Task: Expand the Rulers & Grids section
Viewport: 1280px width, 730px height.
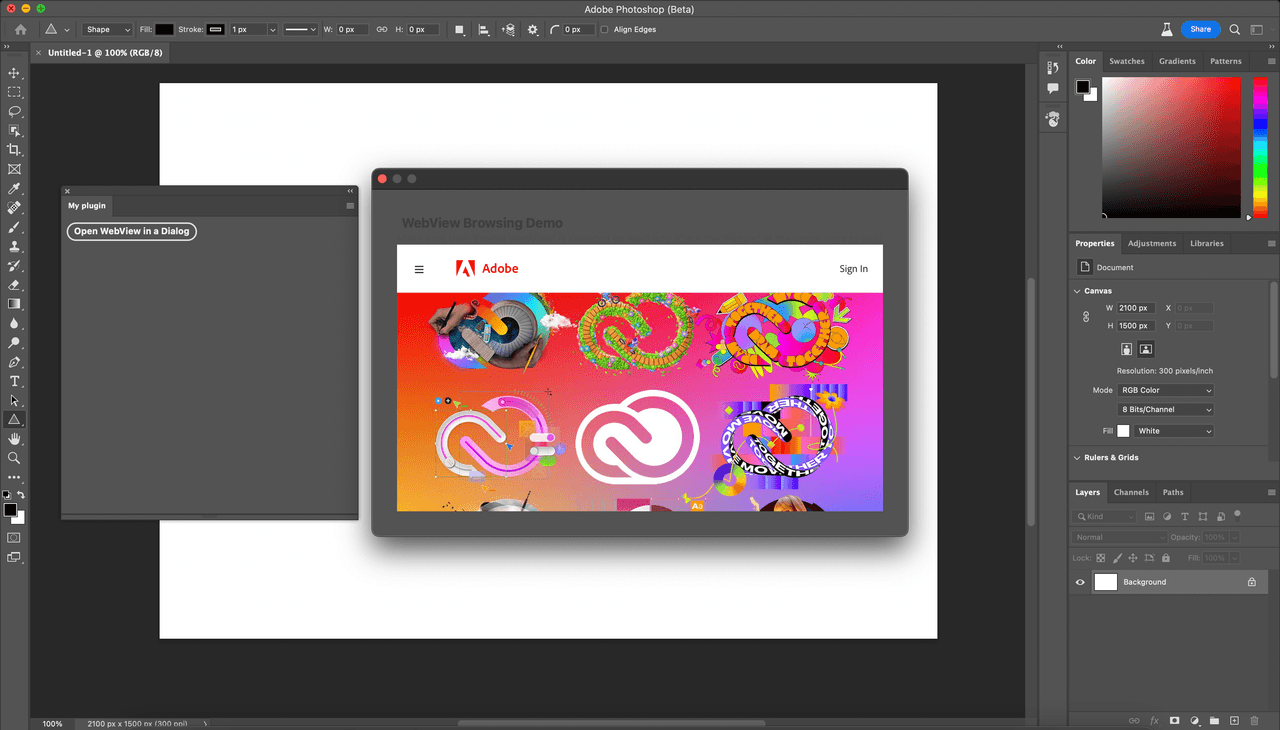Action: pyautogui.click(x=1077, y=457)
